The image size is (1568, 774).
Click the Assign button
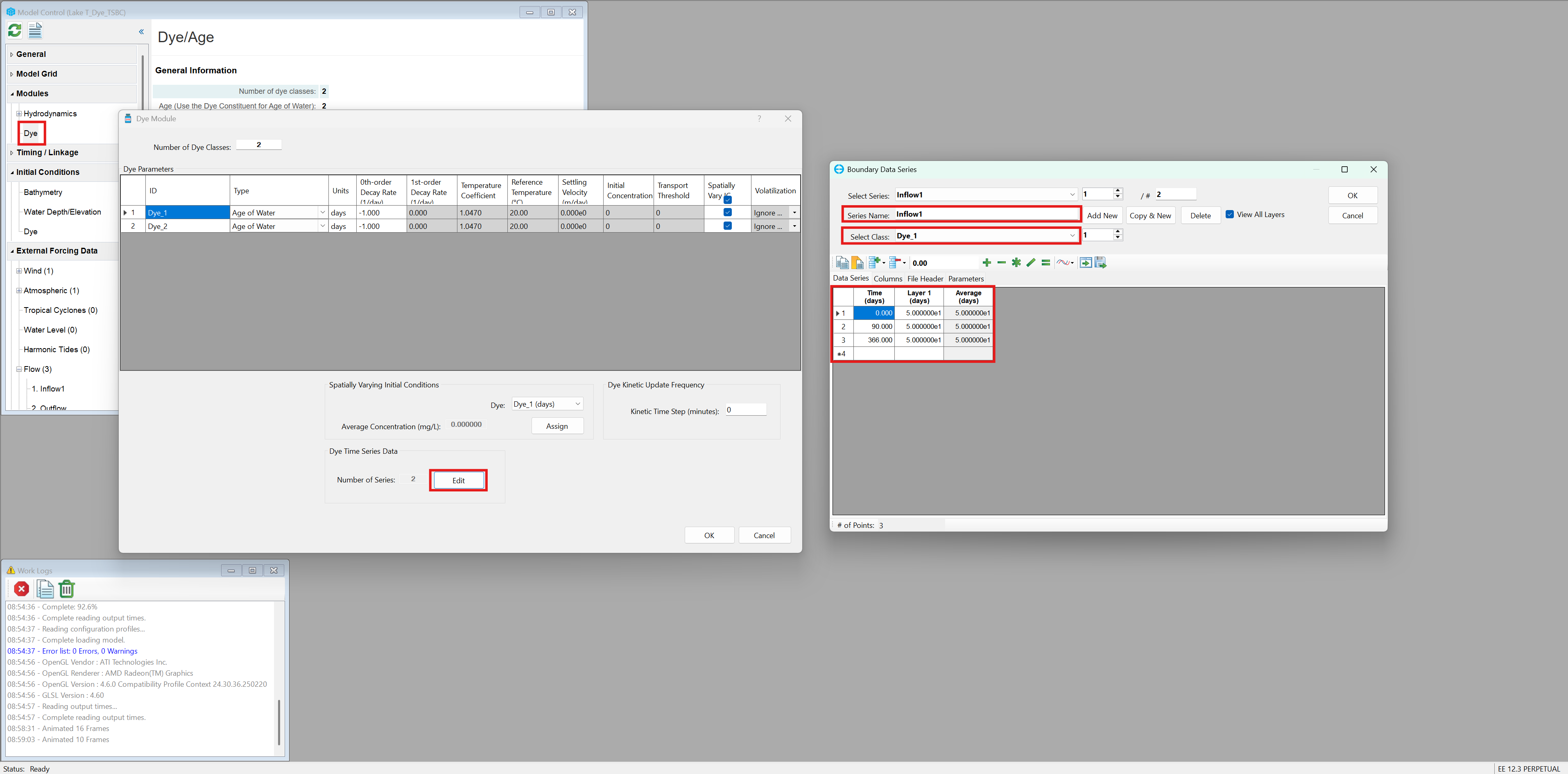(557, 426)
